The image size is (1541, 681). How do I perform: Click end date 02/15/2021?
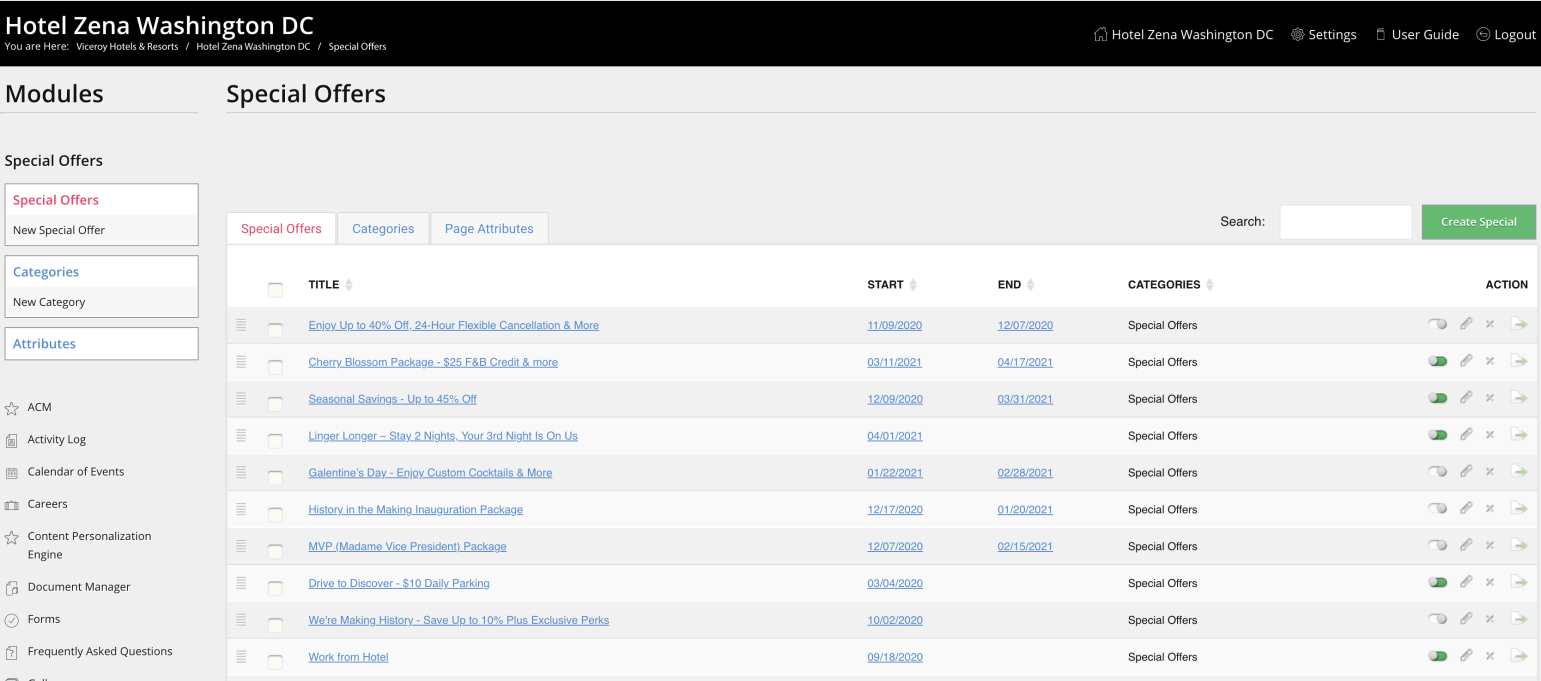coord(1025,546)
